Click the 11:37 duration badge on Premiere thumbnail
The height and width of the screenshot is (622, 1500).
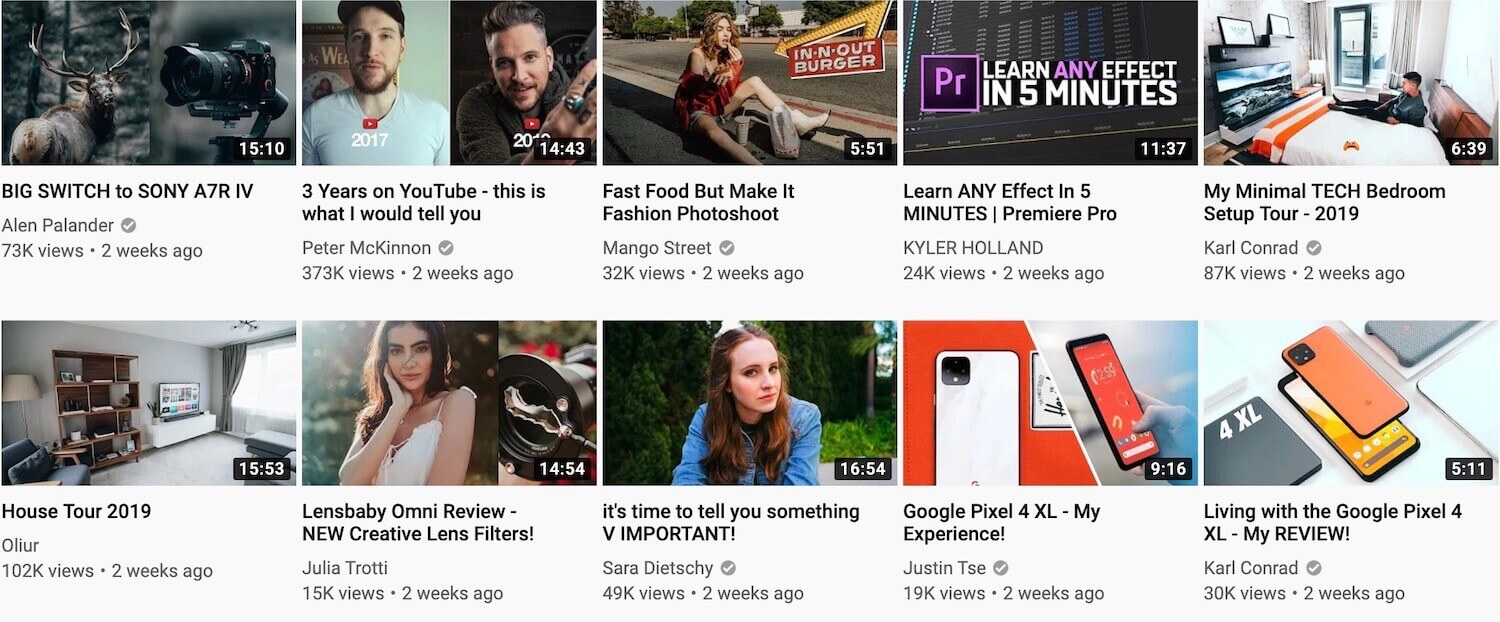pos(1162,149)
